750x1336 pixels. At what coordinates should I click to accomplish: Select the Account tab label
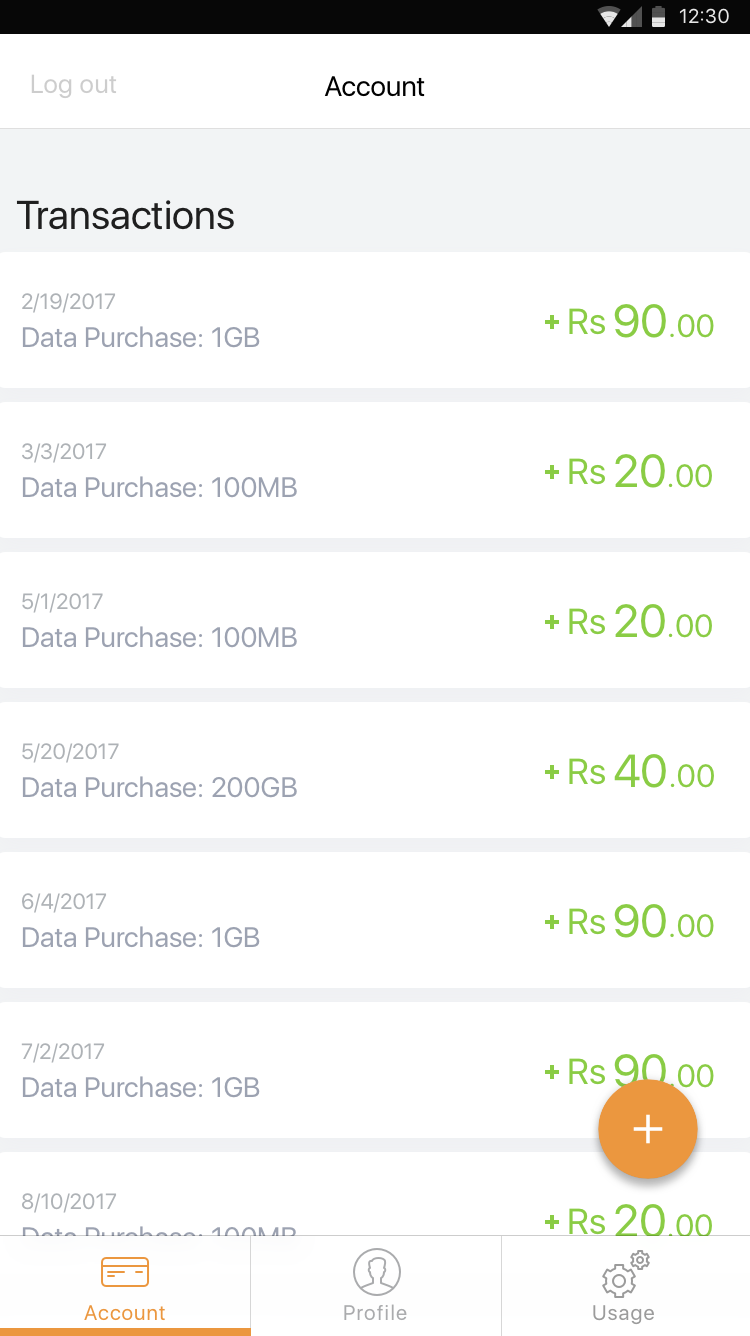pos(125,1313)
